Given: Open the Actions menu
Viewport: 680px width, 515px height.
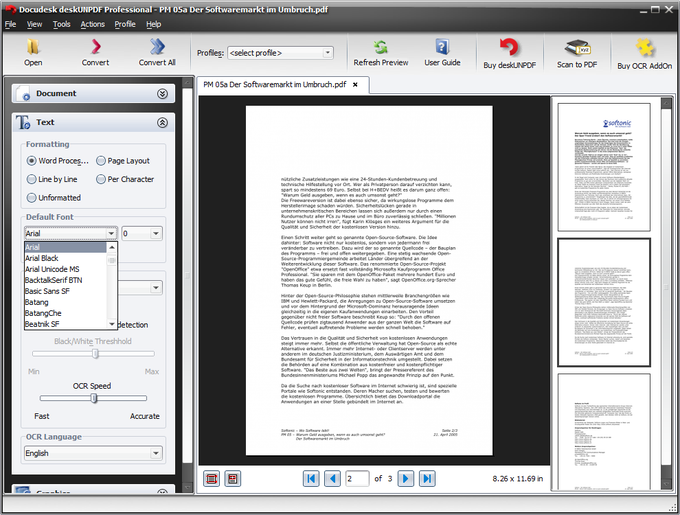Looking at the screenshot, I should pyautogui.click(x=92, y=24).
